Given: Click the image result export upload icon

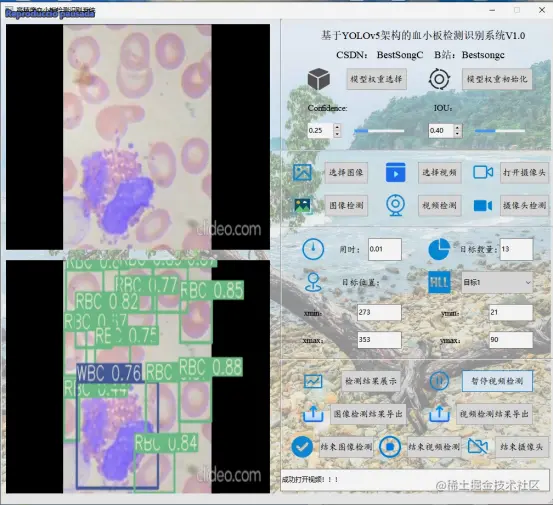Looking at the screenshot, I should 313,414.
